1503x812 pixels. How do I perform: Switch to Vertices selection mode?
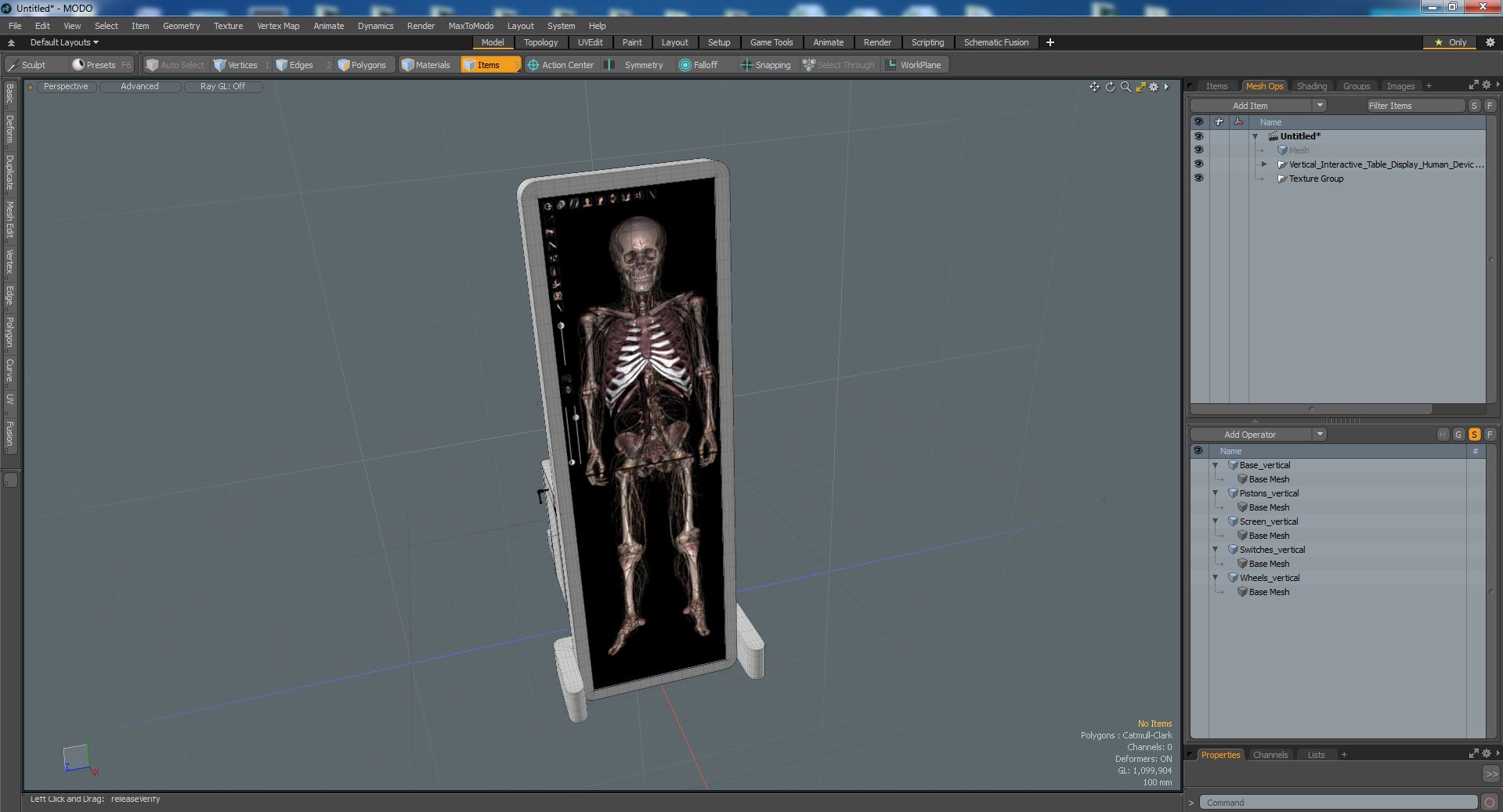pyautogui.click(x=241, y=65)
